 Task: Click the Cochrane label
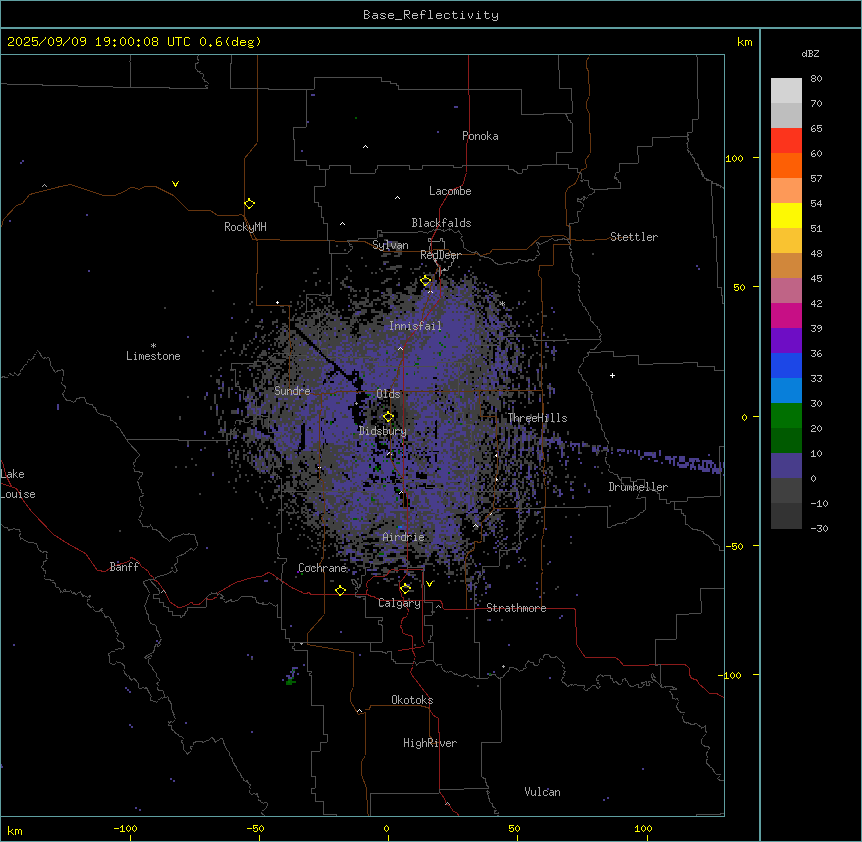pos(322,568)
